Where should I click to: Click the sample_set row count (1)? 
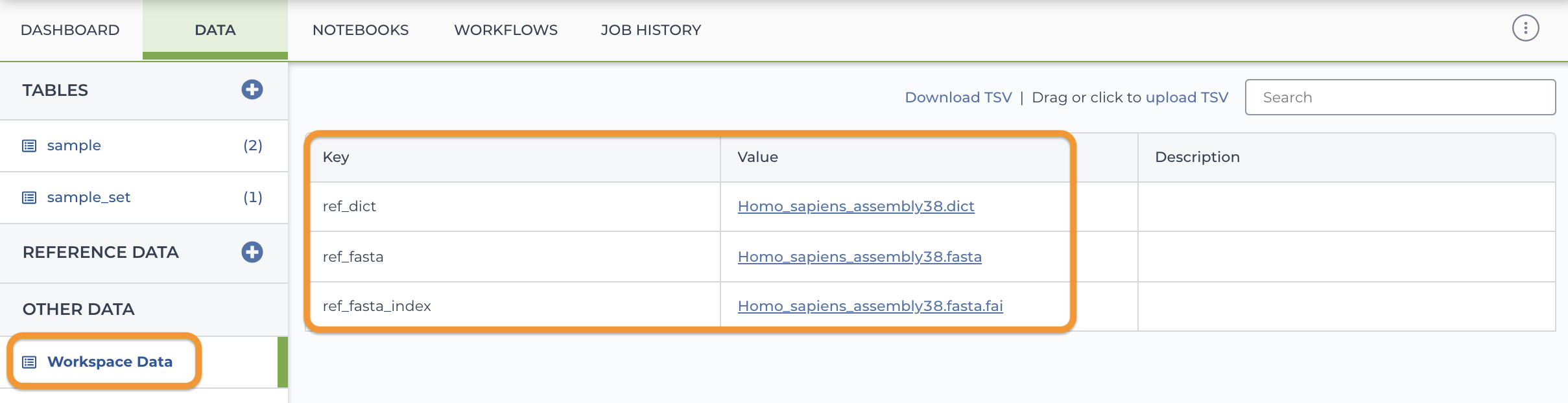[253, 197]
